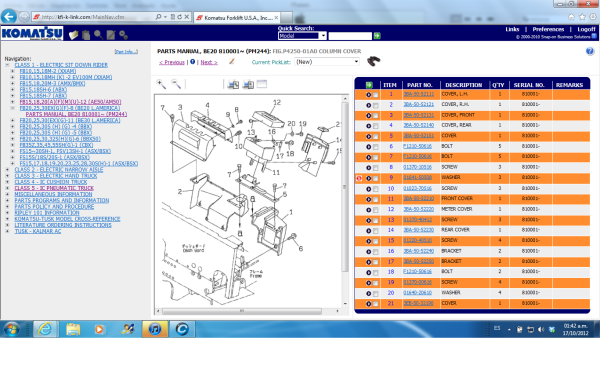Click blue help icon between Previous and Next
Image resolution: width=600 pixels, height=380 pixels.
(x=192, y=62)
